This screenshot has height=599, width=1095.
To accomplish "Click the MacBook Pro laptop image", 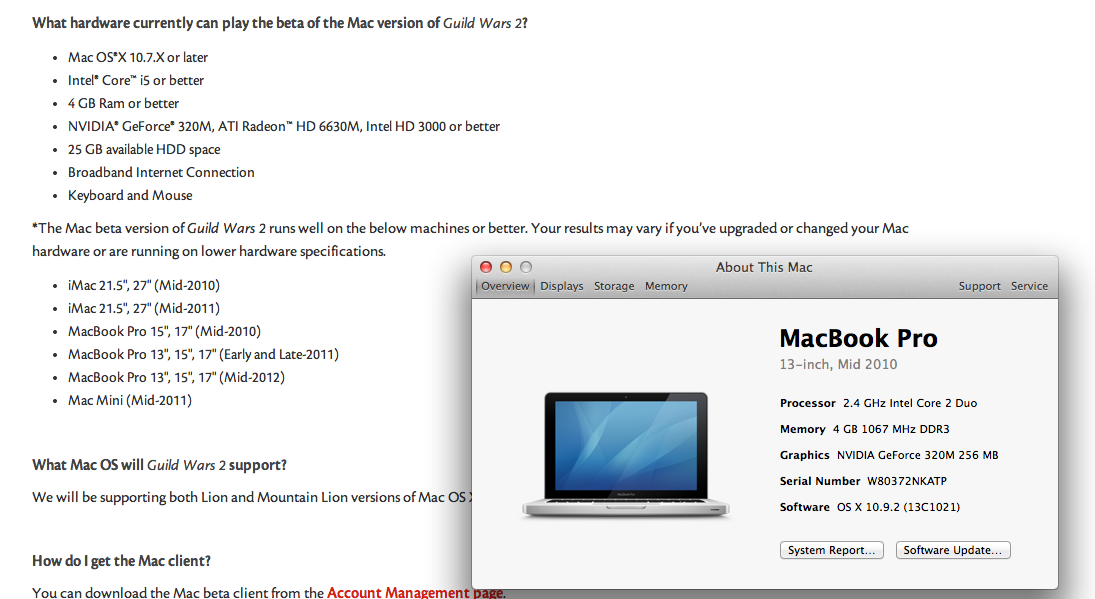I will [x=626, y=454].
